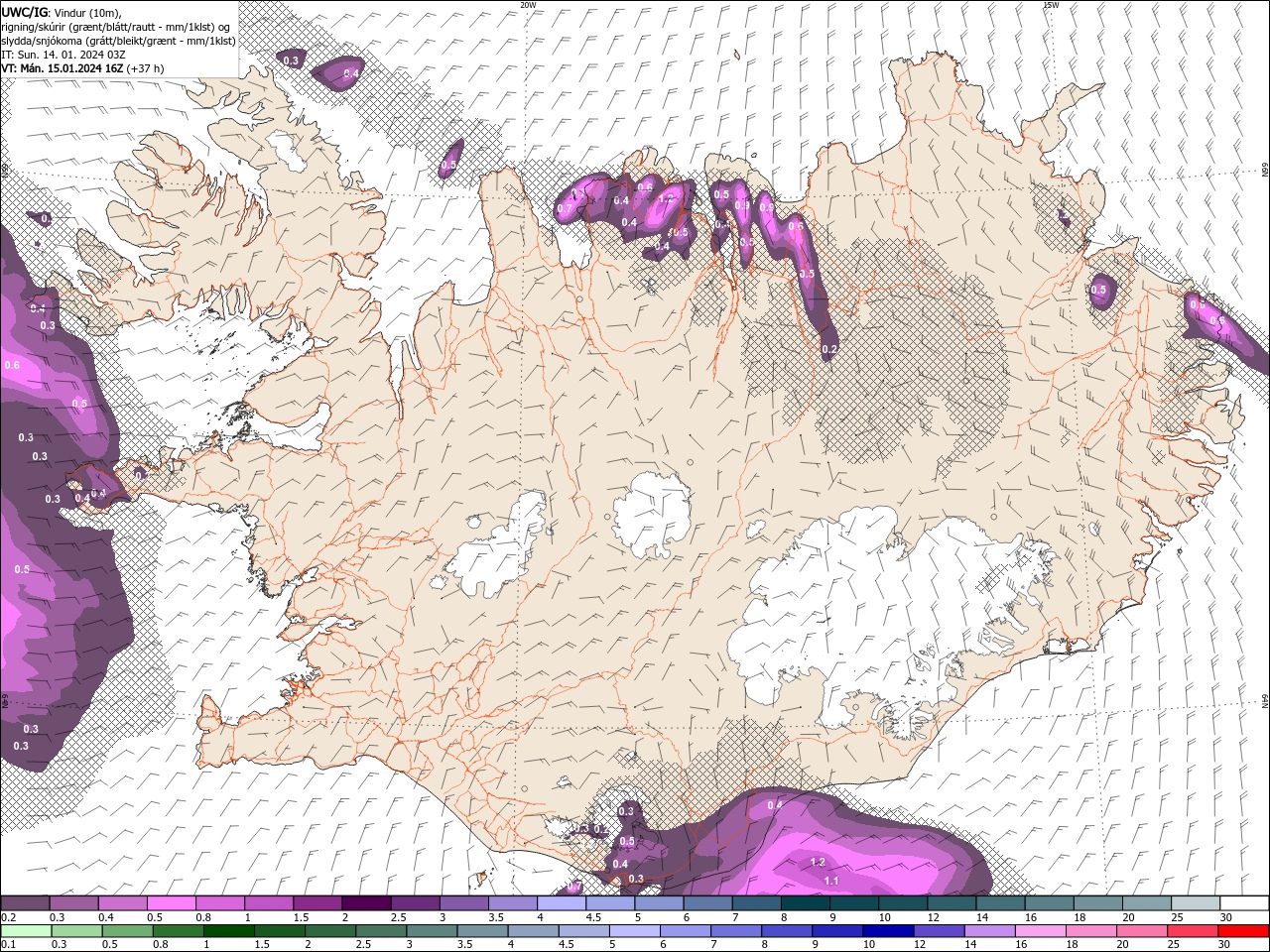The image size is (1270, 952).
Task: Click the '0.2' label in the upper legend row
Action: pyautogui.click(x=9, y=918)
